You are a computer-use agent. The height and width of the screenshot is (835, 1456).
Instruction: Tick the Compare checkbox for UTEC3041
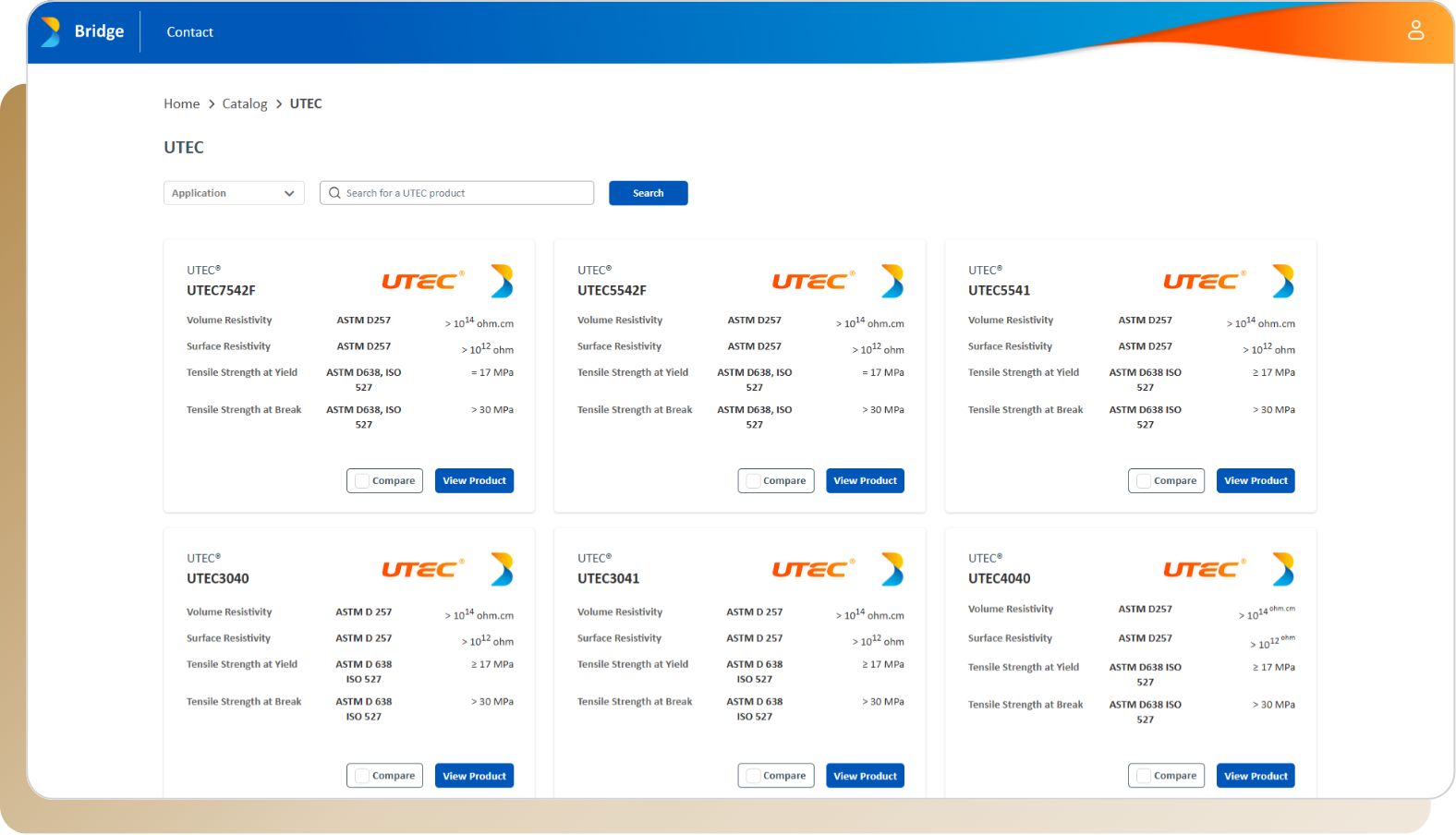[x=753, y=776]
